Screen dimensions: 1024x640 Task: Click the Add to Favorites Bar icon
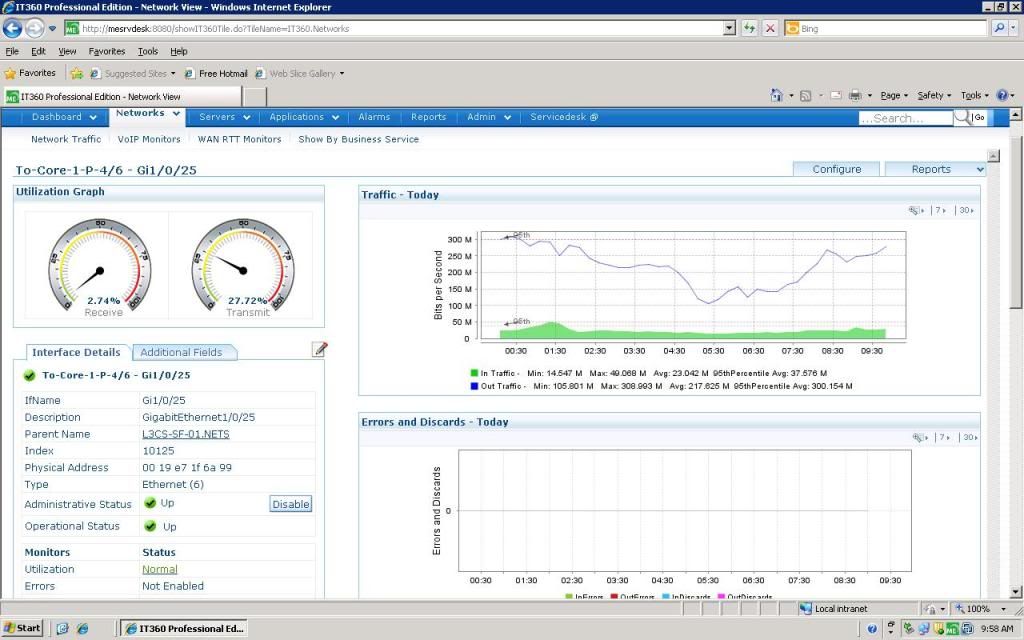pos(76,74)
